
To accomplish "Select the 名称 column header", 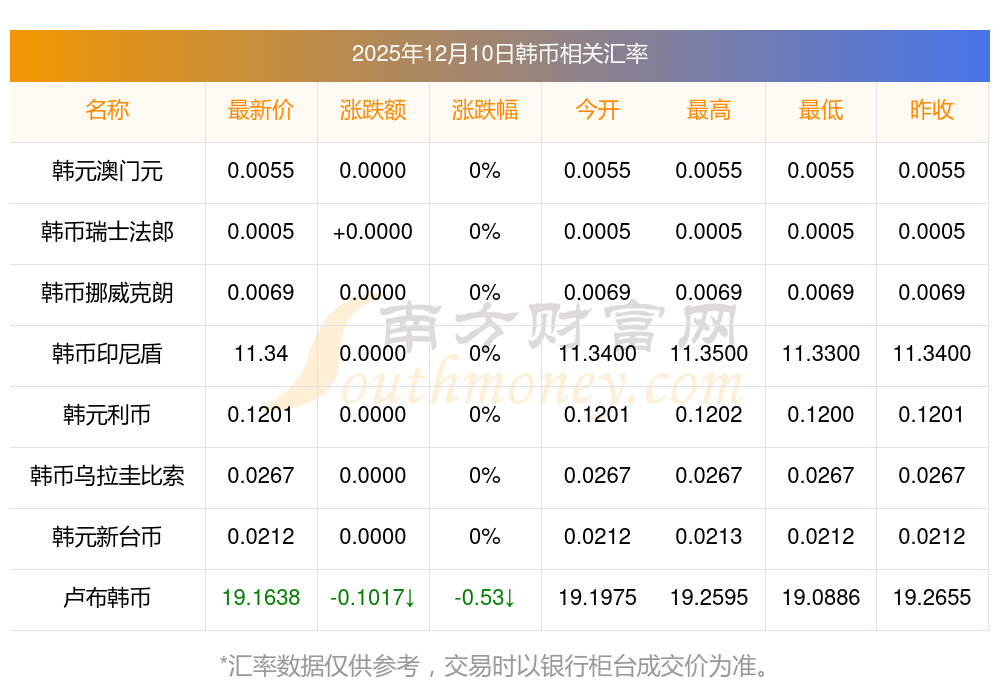I will coord(107,110).
